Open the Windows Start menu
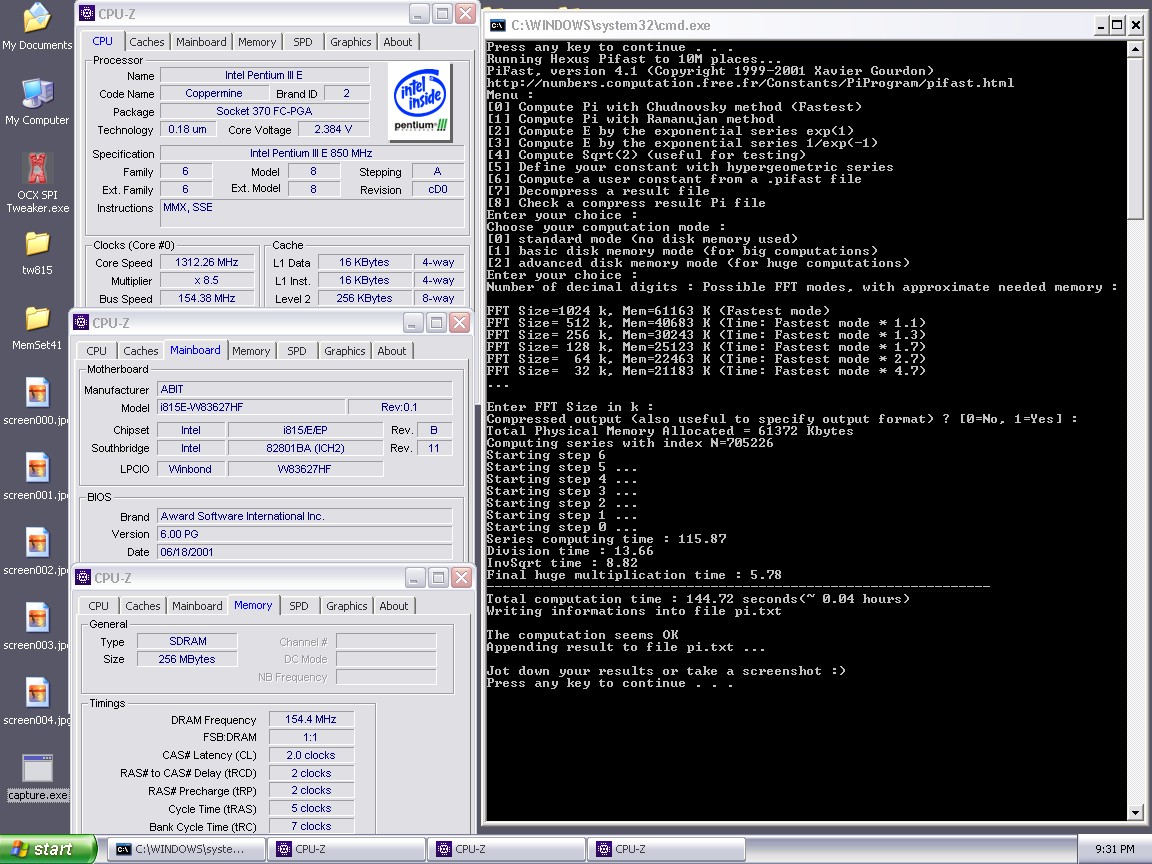 [48, 849]
